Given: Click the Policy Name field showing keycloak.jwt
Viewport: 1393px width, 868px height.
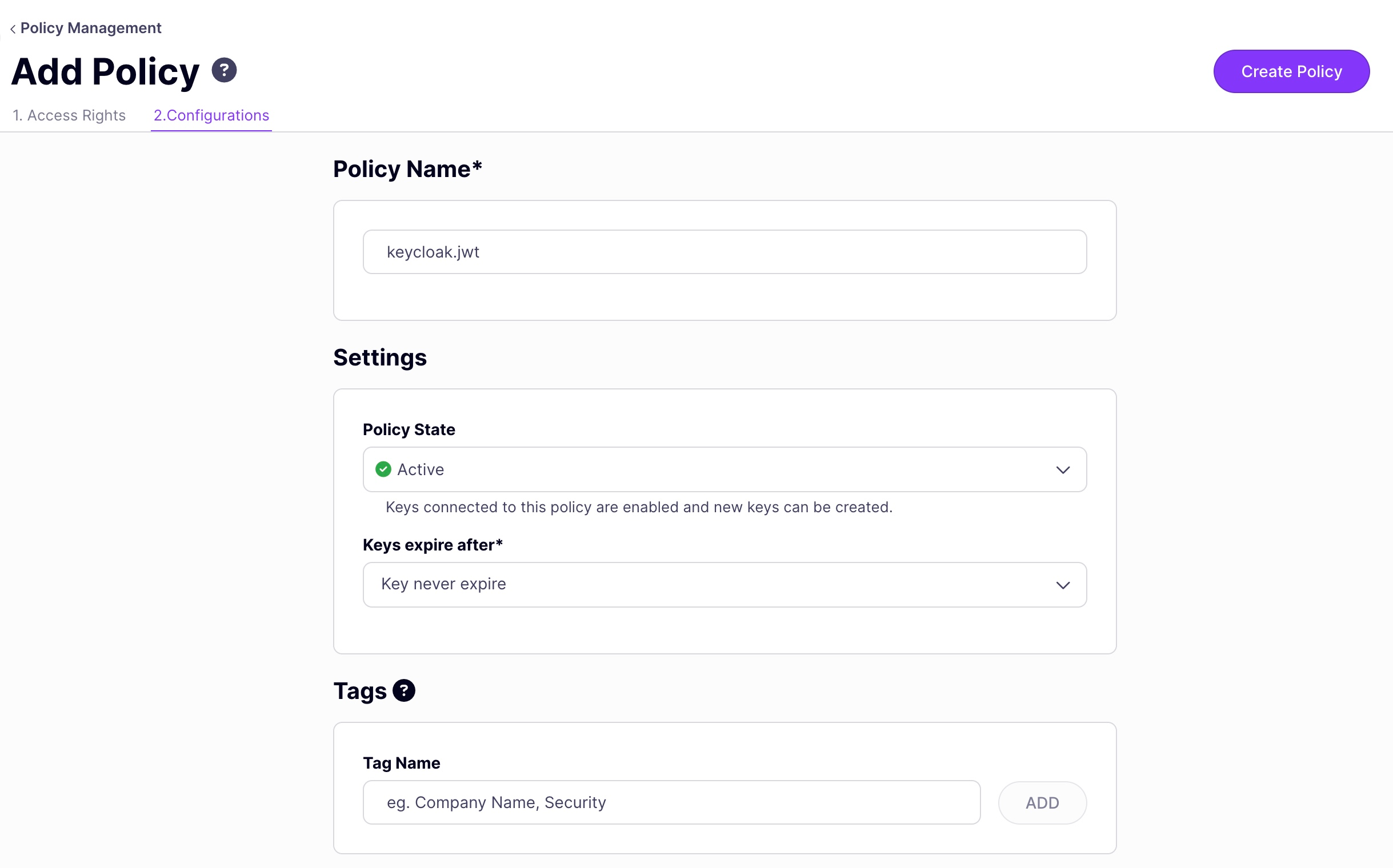Looking at the screenshot, I should pos(724,251).
